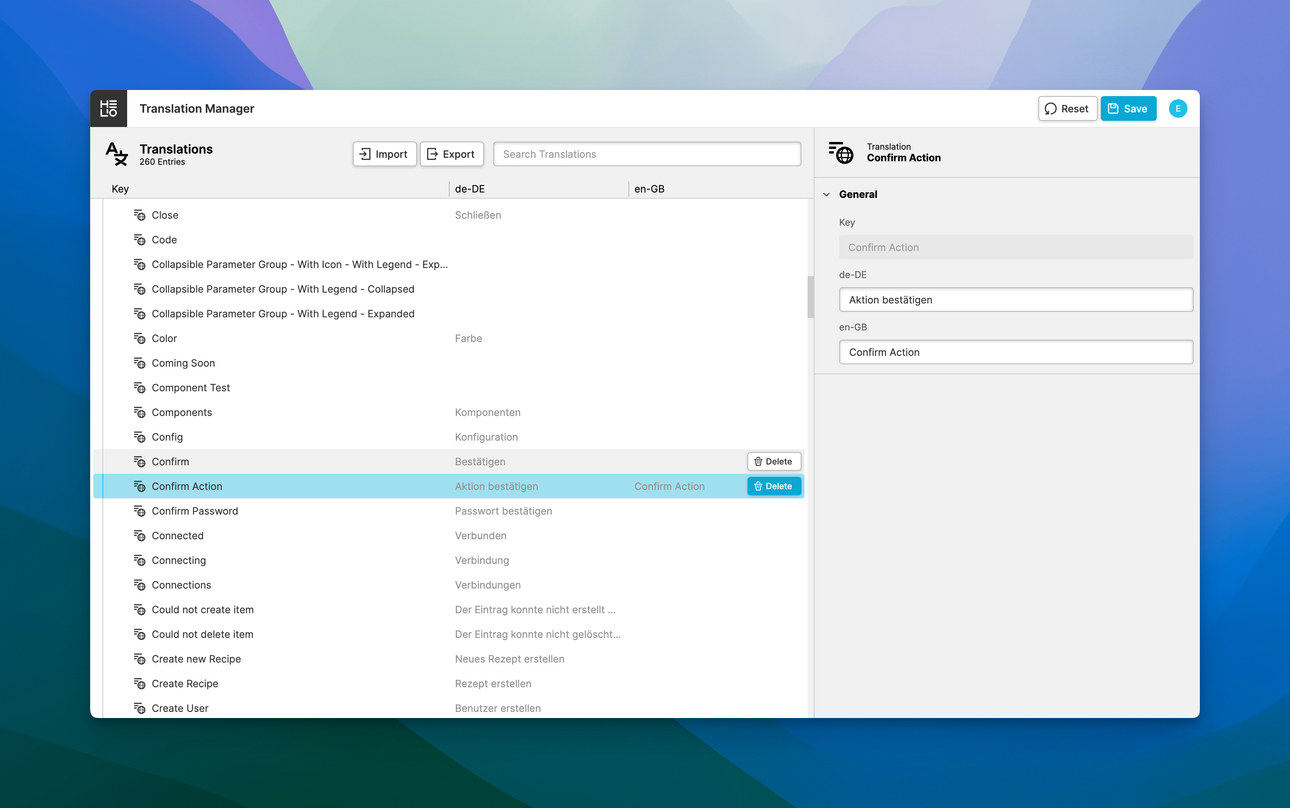Edit the en-GB field in the General section
This screenshot has width=1290, height=808.
[1015, 352]
